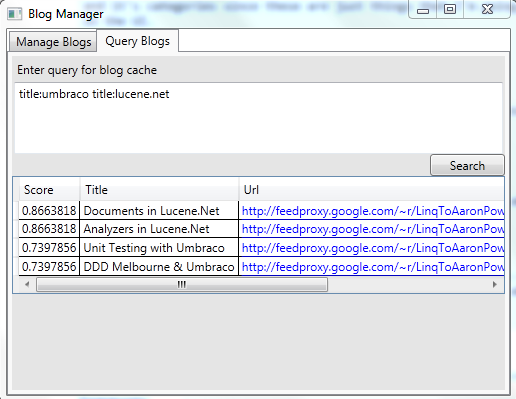This screenshot has height=399, width=516.
Task: Click the horizontal scrollbar left arrow
Action: (27, 284)
